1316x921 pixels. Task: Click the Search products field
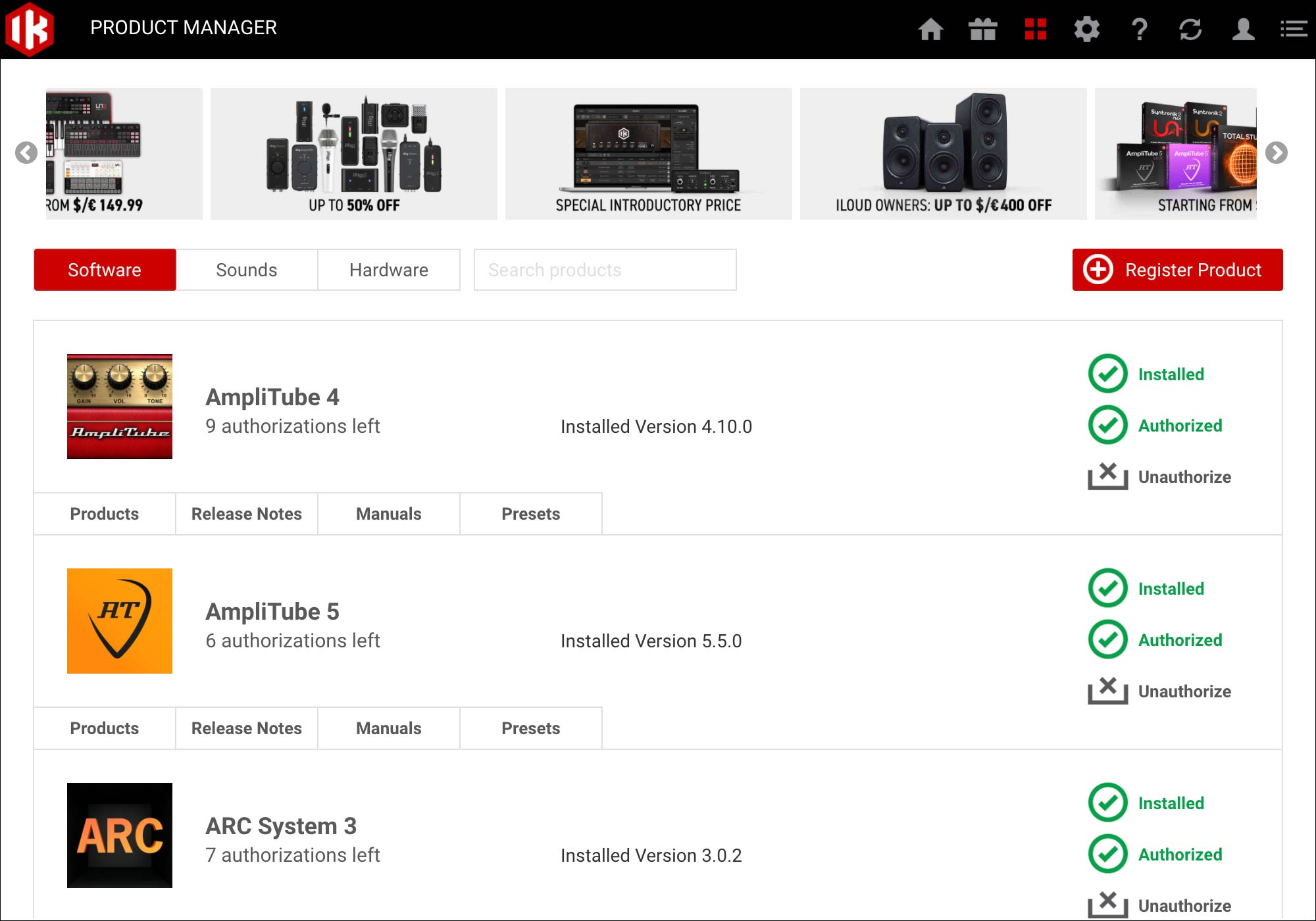tap(605, 270)
